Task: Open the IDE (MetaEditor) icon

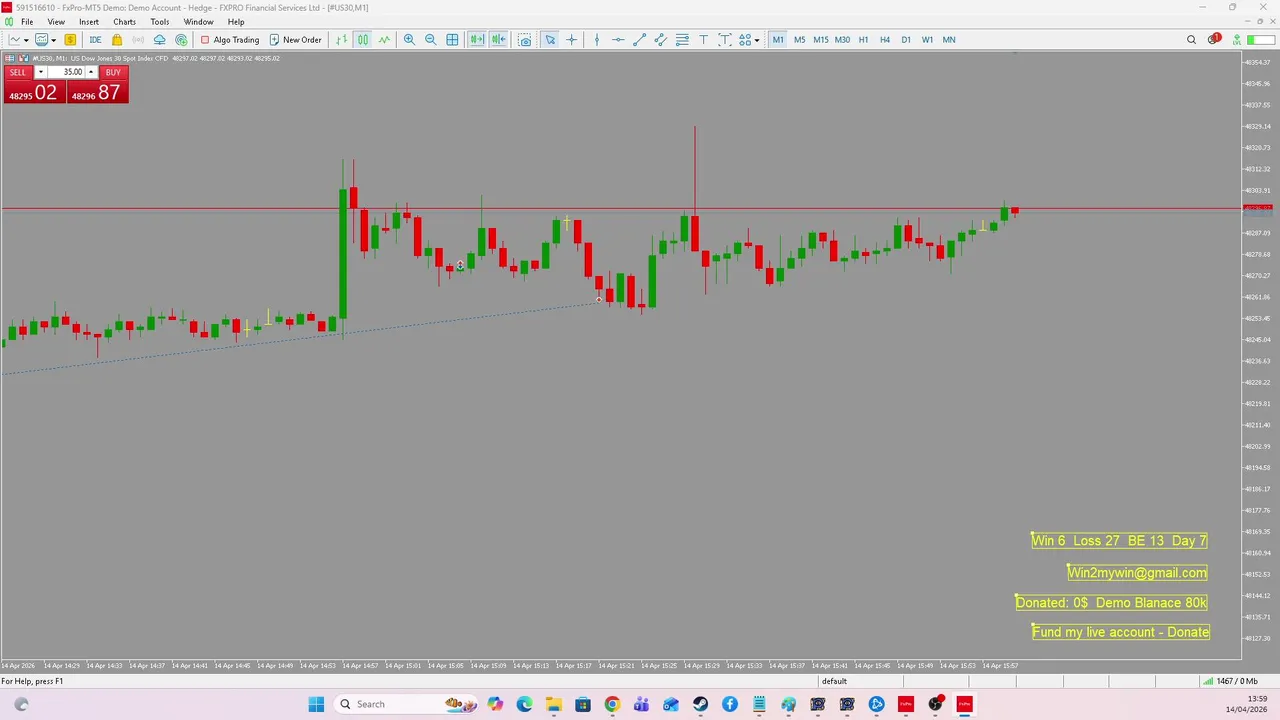Action: 95,40
